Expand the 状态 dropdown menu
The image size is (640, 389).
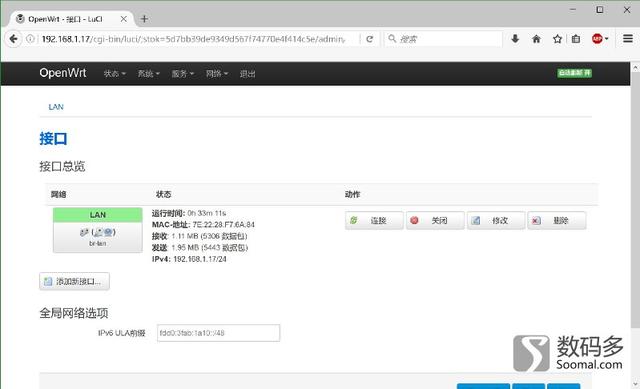[x=114, y=74]
